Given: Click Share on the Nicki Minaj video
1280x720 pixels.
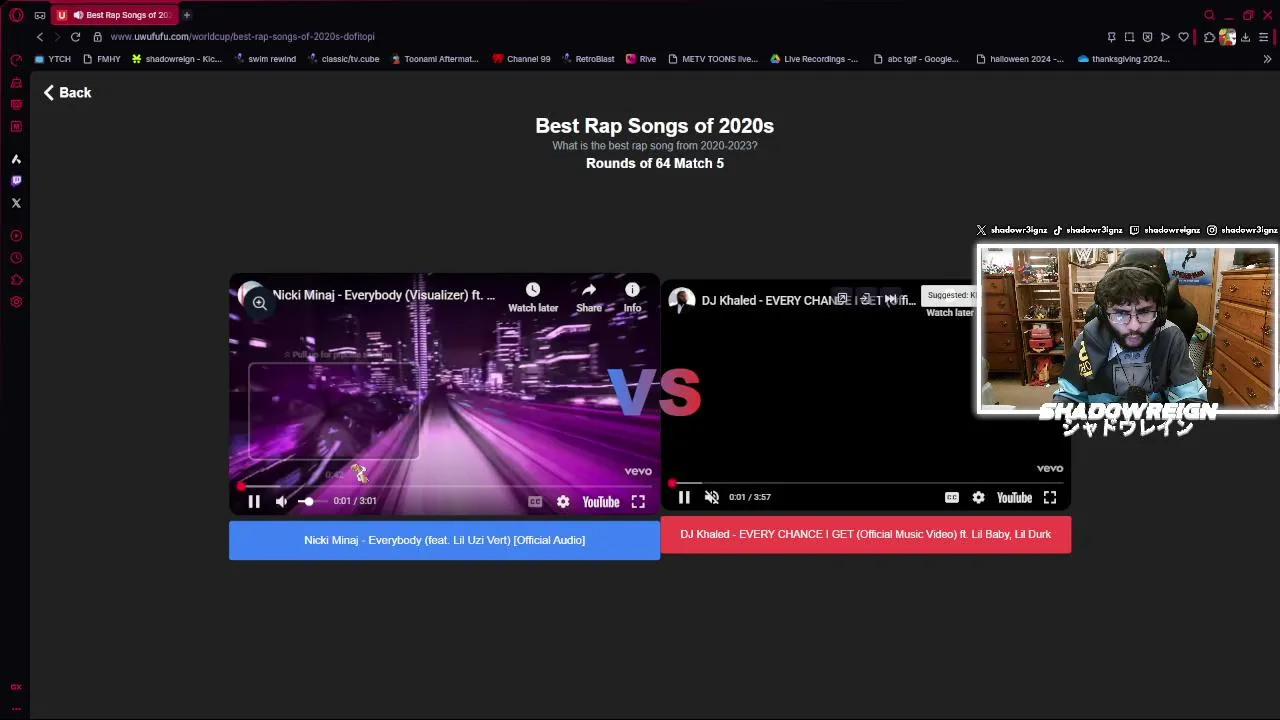Looking at the screenshot, I should point(589,297).
